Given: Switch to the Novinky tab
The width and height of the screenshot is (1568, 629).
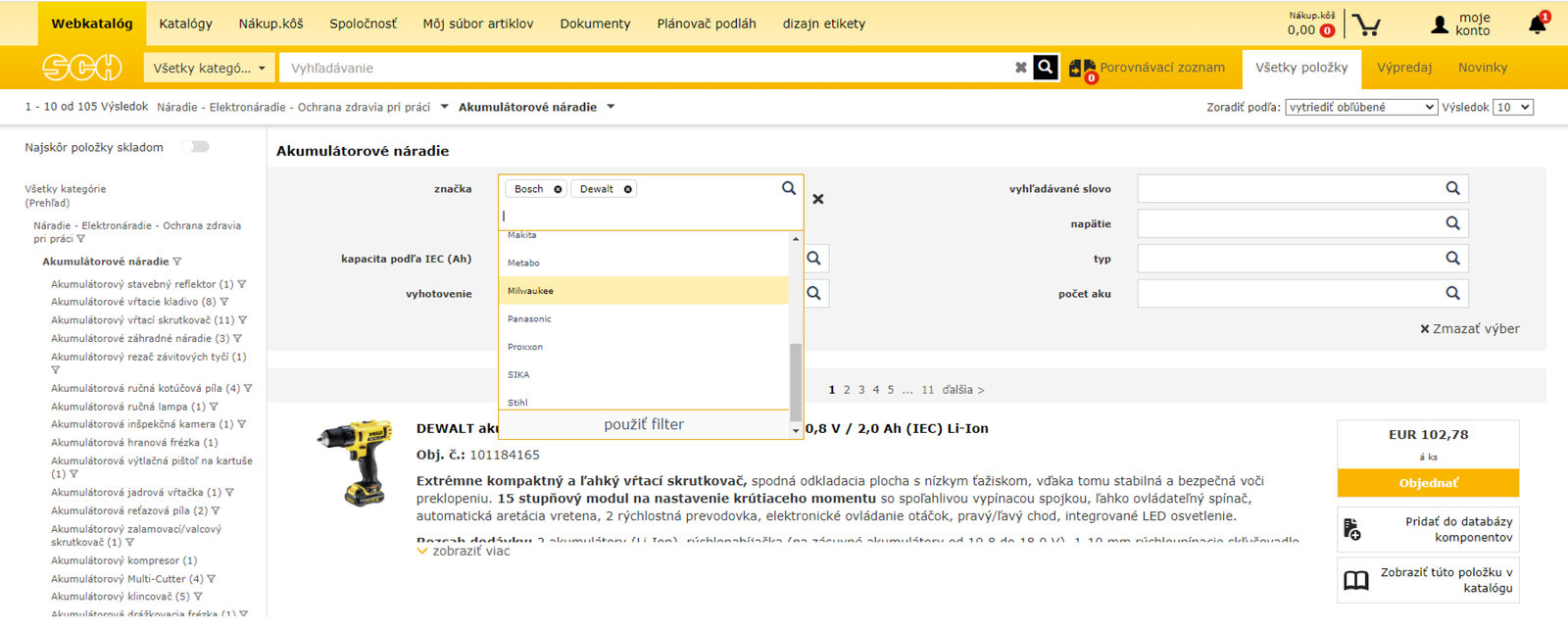Looking at the screenshot, I should point(1483,68).
